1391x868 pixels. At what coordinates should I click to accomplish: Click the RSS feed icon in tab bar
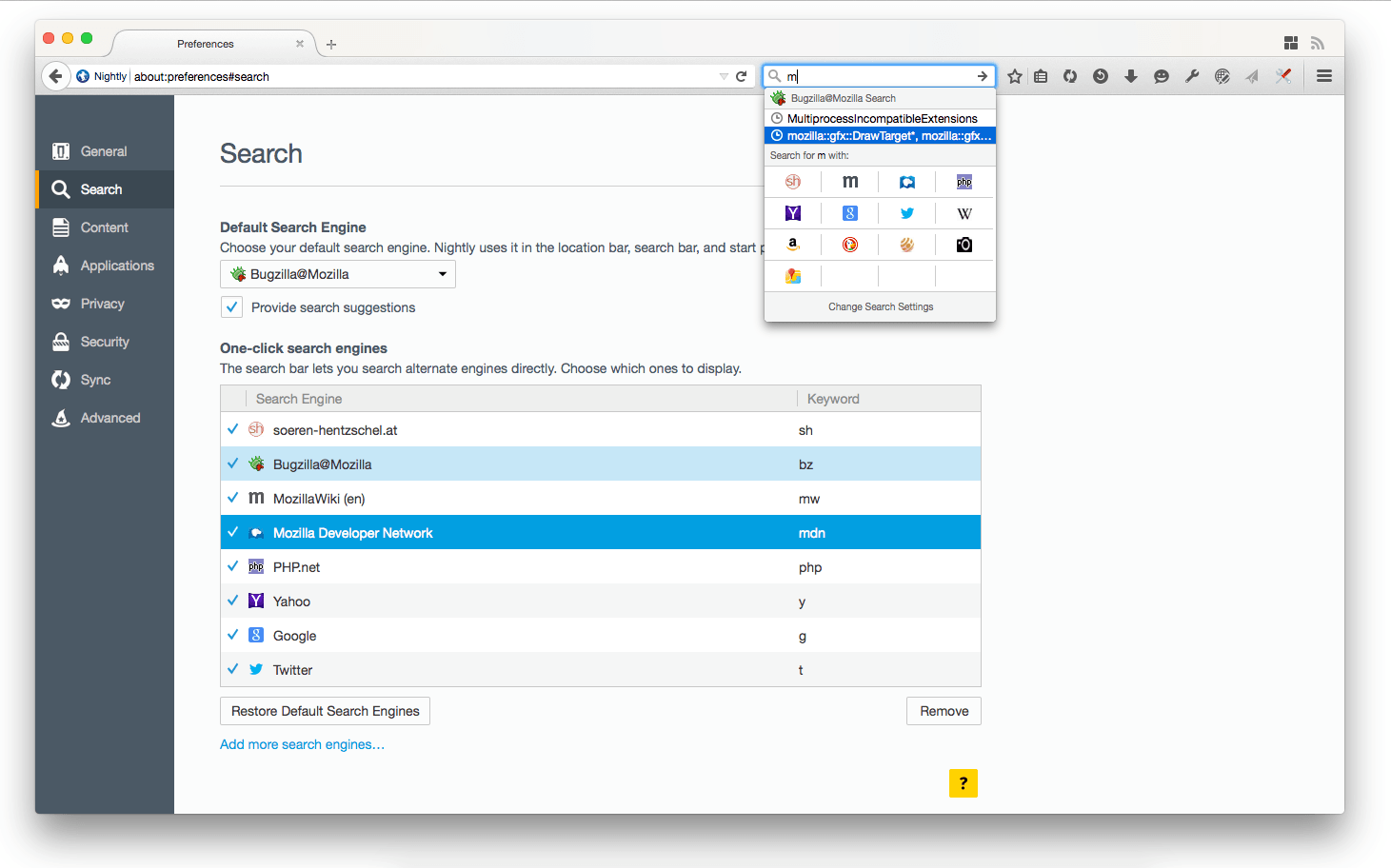tap(1318, 43)
